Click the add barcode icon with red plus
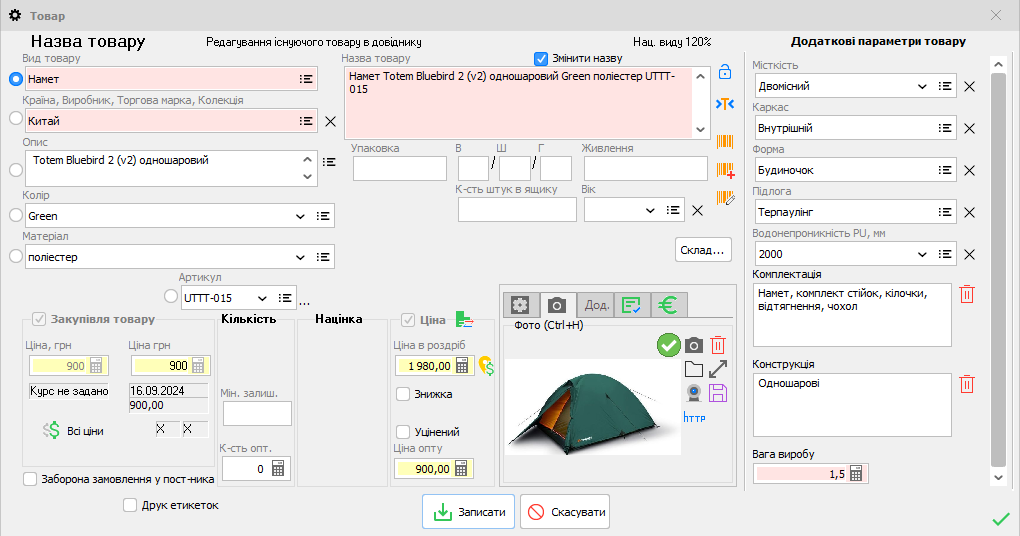The width and height of the screenshot is (1020, 536). [x=726, y=170]
